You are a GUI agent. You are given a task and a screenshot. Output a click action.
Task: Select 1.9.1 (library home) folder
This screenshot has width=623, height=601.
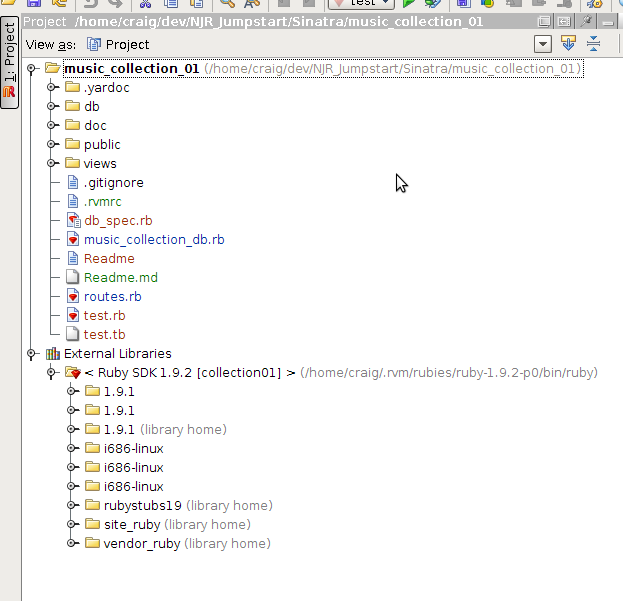pyautogui.click(x=165, y=430)
